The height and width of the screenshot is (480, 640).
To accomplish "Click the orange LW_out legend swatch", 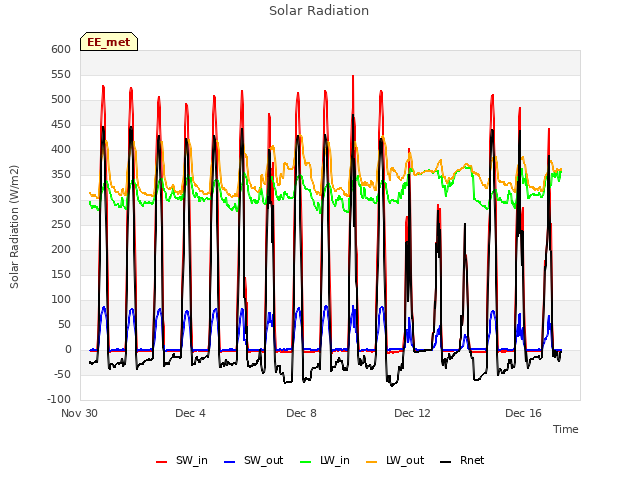I will point(371,462).
